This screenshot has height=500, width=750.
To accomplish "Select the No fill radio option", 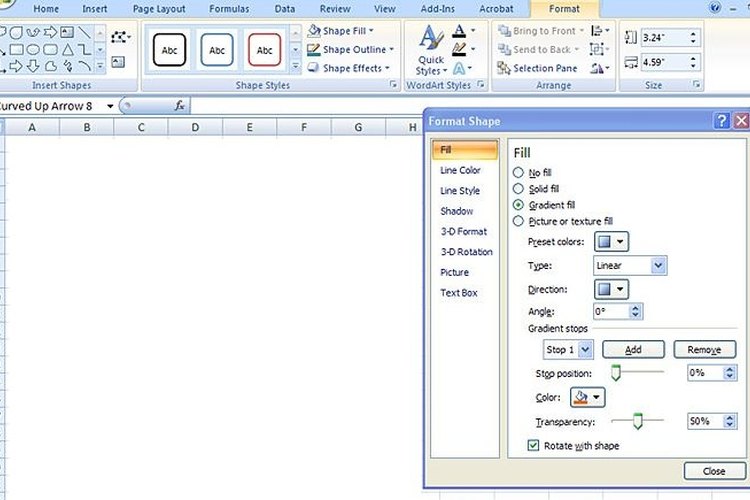I will (518, 172).
